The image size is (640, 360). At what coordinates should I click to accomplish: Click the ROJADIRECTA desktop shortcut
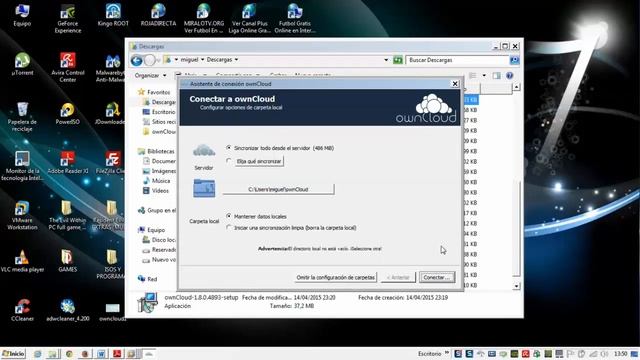(158, 16)
